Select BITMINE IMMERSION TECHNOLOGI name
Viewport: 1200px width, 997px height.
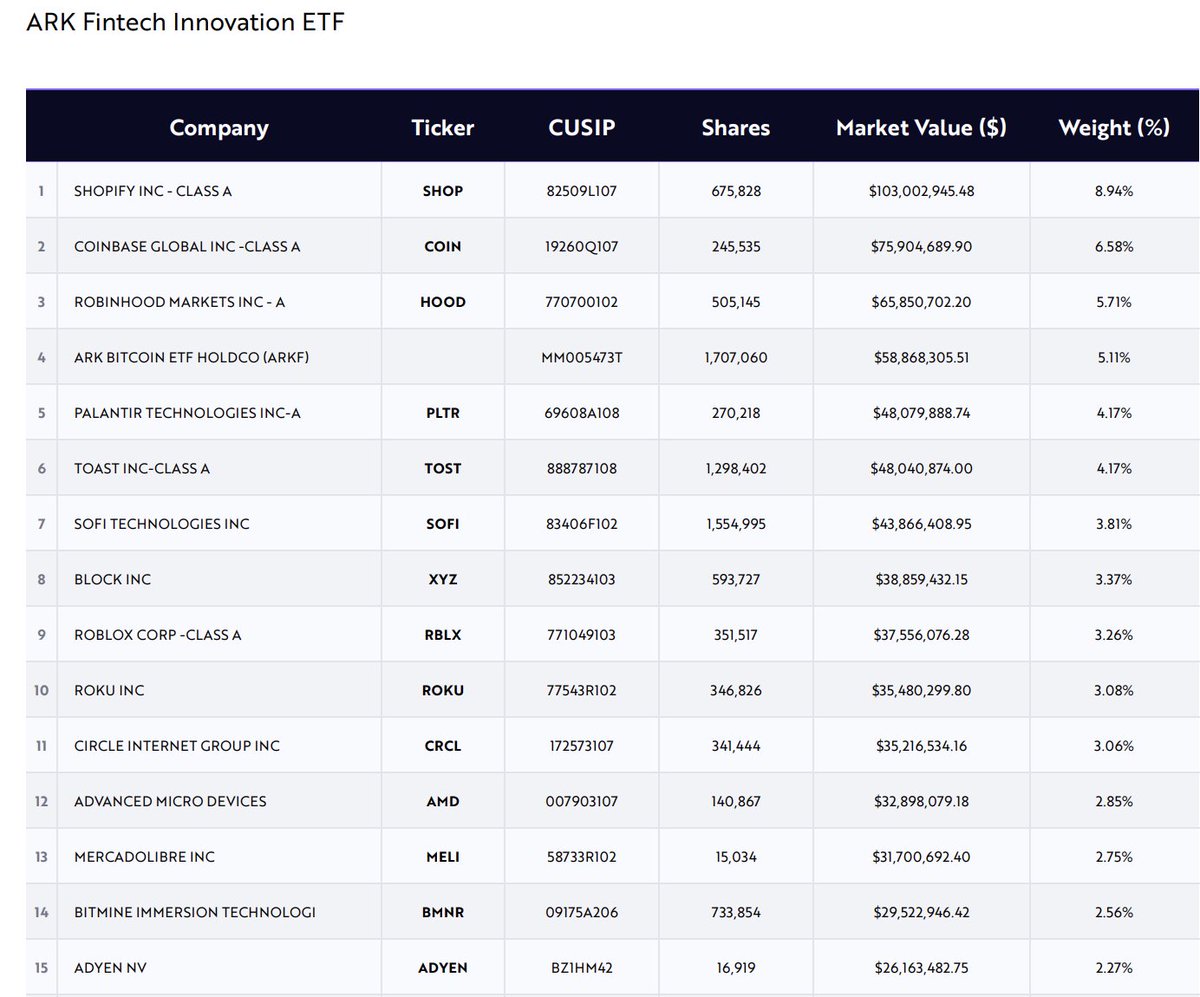pyautogui.click(x=195, y=912)
